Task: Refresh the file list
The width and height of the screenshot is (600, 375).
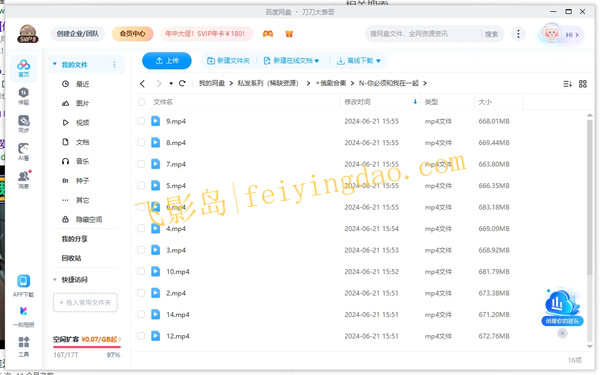Action: click(x=182, y=83)
